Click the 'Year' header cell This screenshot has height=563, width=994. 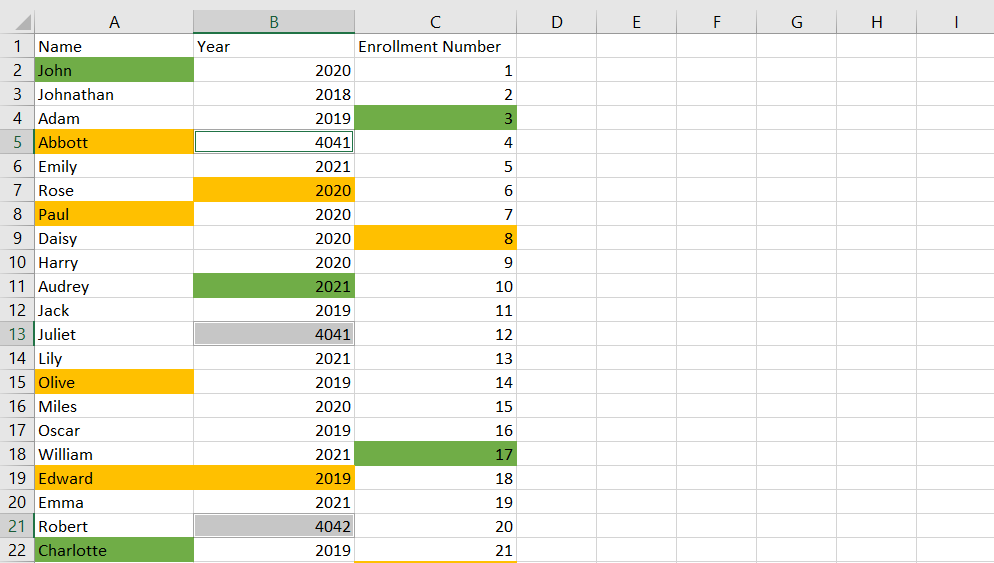[274, 46]
